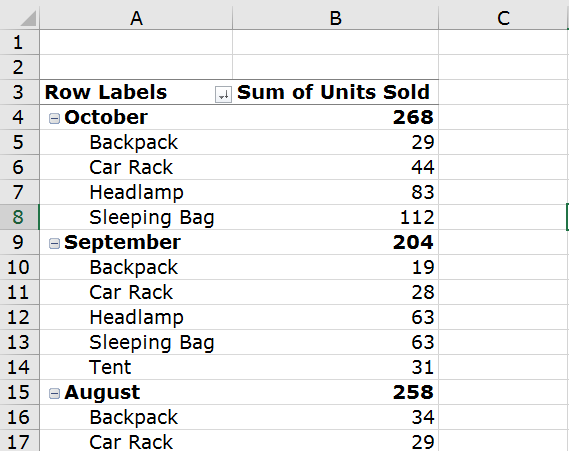Click the August label cell
The image size is (569, 451).
(136, 392)
